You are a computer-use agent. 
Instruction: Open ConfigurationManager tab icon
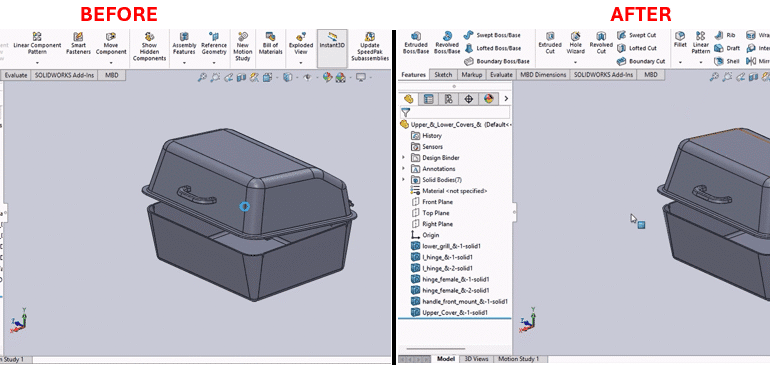(x=448, y=99)
